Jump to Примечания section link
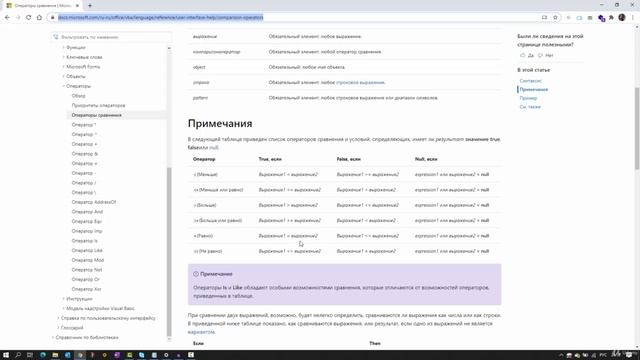 tap(533, 89)
